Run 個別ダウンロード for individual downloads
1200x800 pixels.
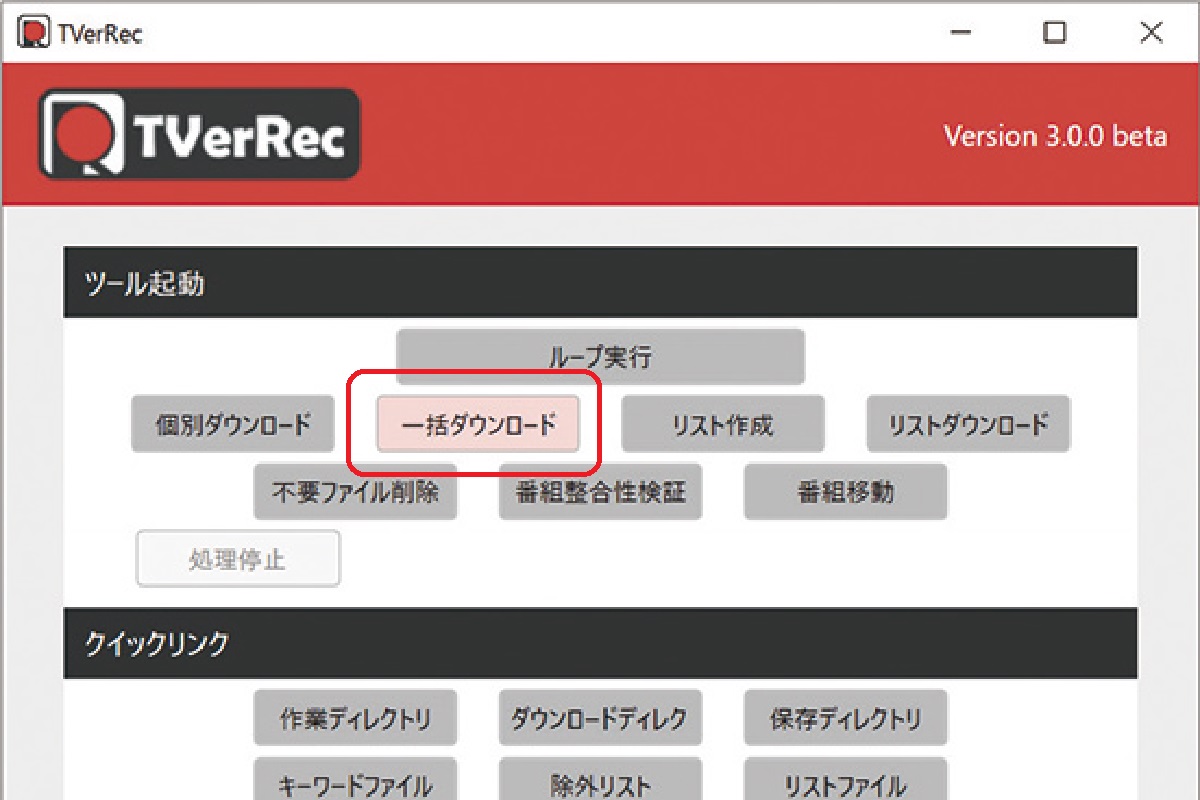(234, 424)
